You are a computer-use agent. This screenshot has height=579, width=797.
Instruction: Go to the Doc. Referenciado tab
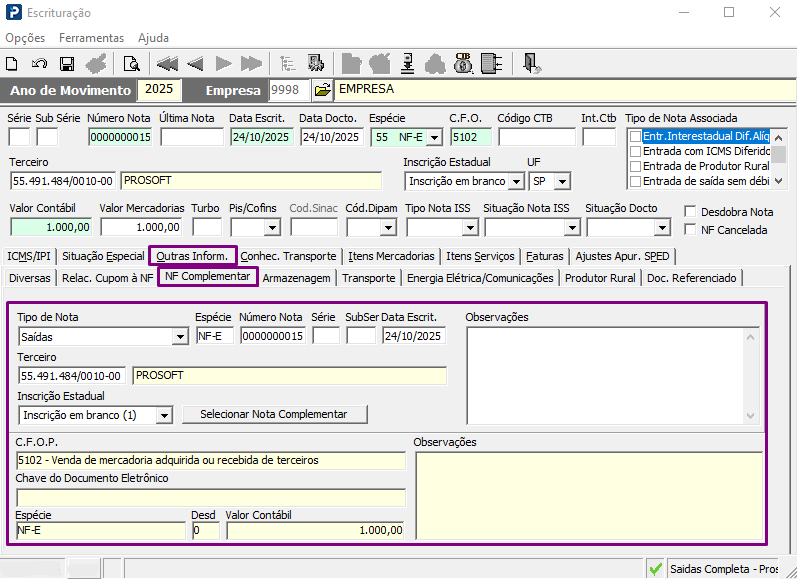coord(692,277)
